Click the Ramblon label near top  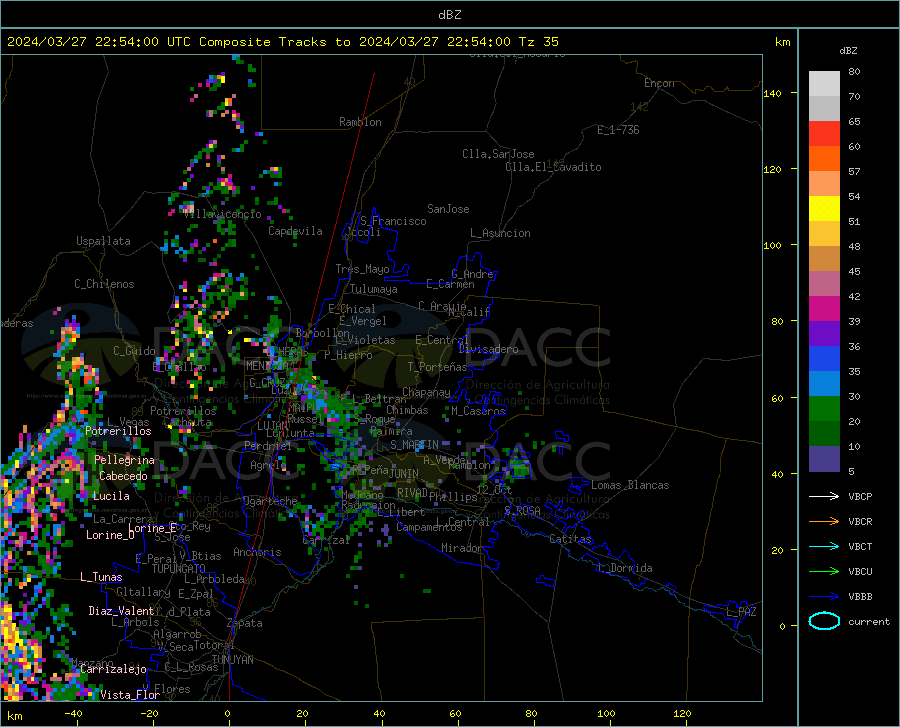tap(360, 122)
